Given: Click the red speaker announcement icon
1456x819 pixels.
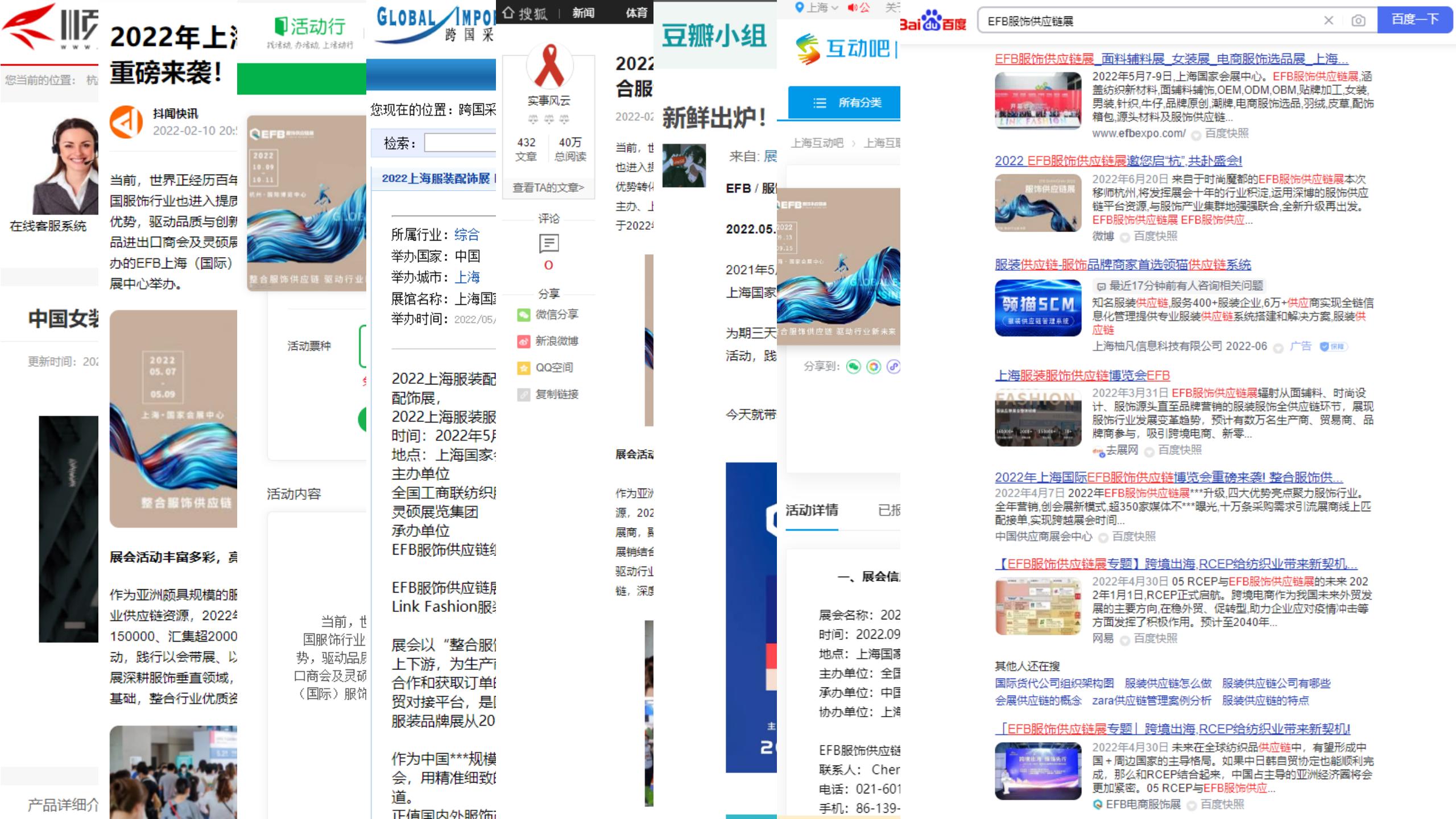Looking at the screenshot, I should (x=853, y=7).
